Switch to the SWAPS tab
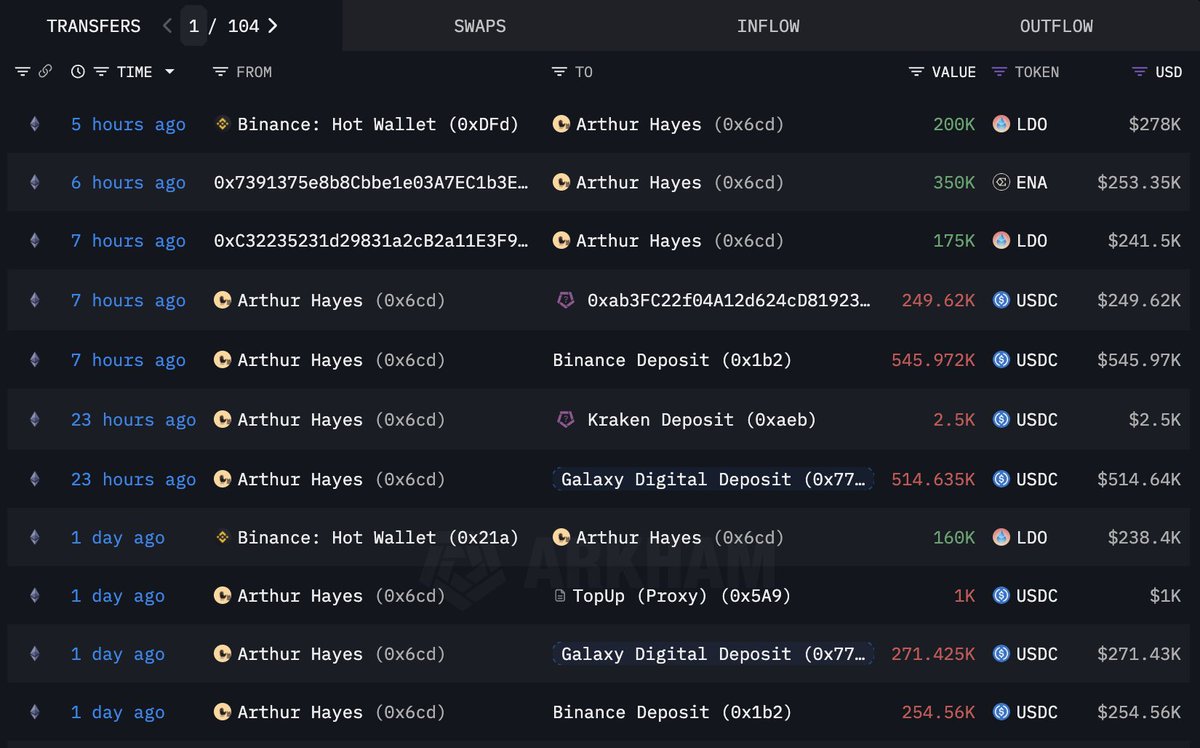Viewport: 1200px width, 748px height. pos(480,26)
